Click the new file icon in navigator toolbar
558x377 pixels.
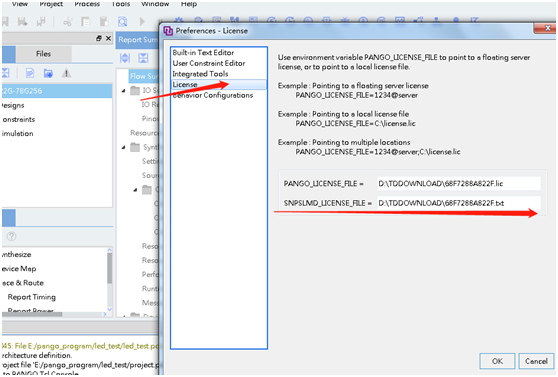click(x=30, y=73)
